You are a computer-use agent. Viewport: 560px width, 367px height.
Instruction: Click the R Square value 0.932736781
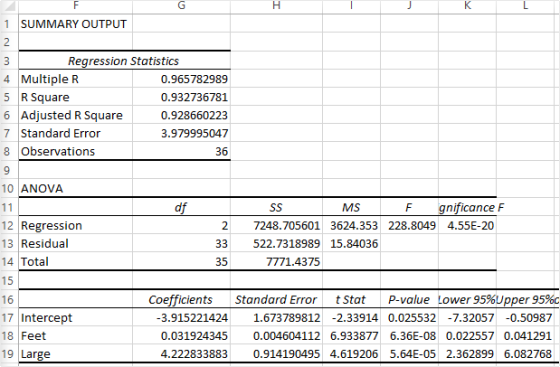tap(181, 97)
